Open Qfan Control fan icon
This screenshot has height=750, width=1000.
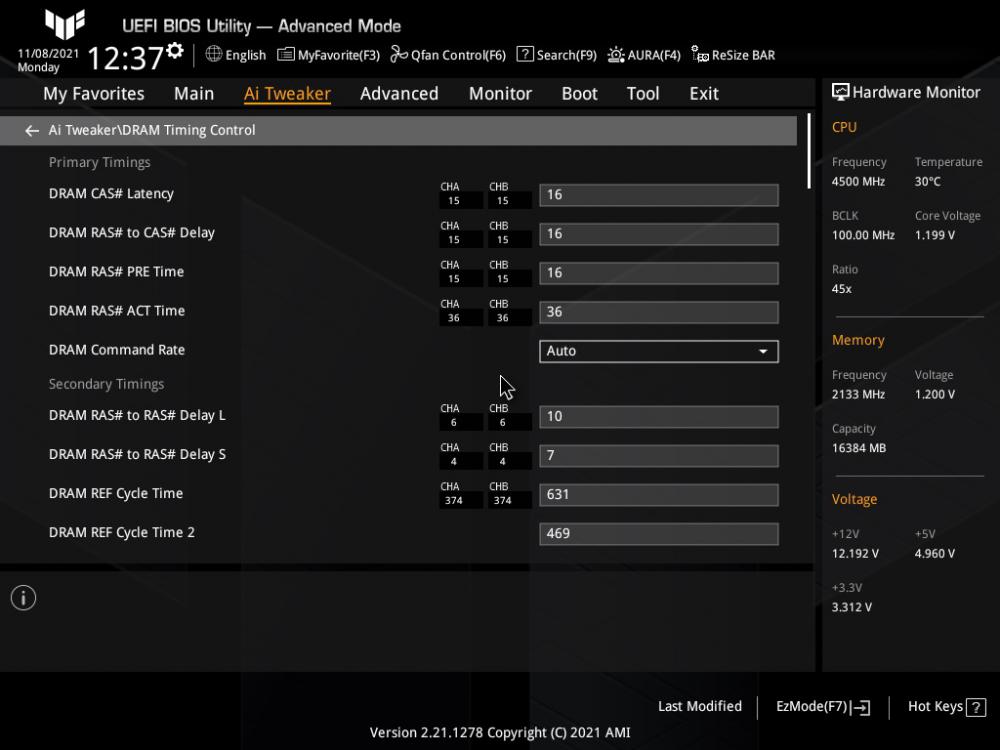[x=399, y=54]
